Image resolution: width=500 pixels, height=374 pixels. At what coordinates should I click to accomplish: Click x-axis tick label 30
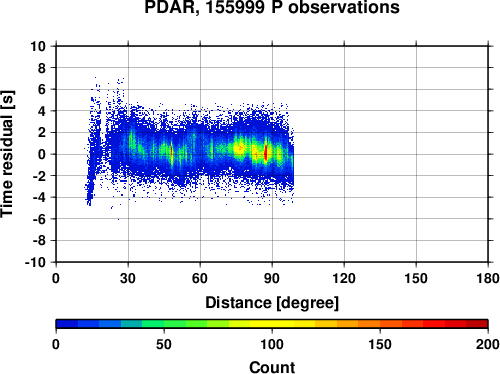click(128, 278)
